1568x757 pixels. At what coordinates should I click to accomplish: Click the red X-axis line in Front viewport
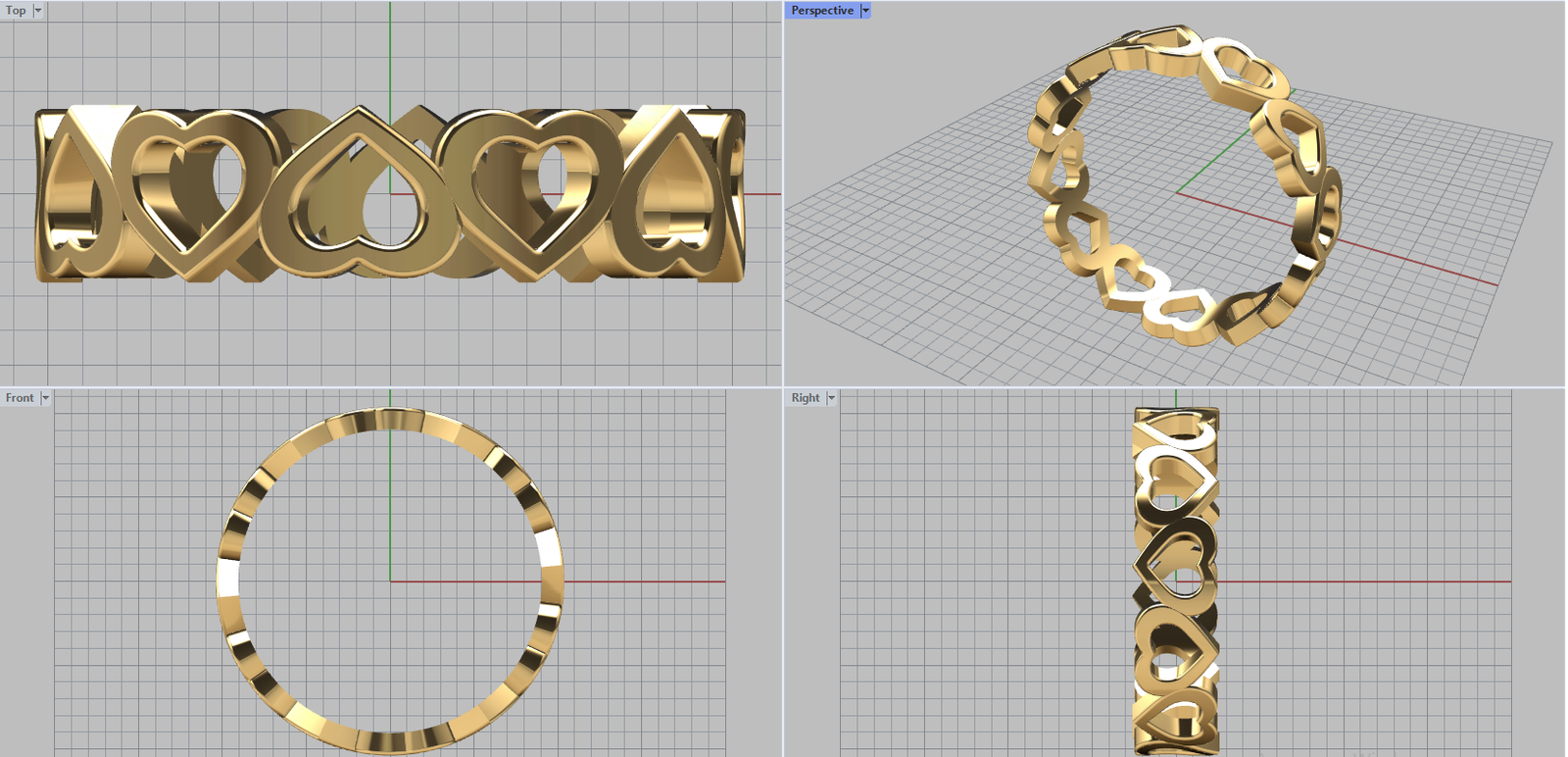coord(637,581)
